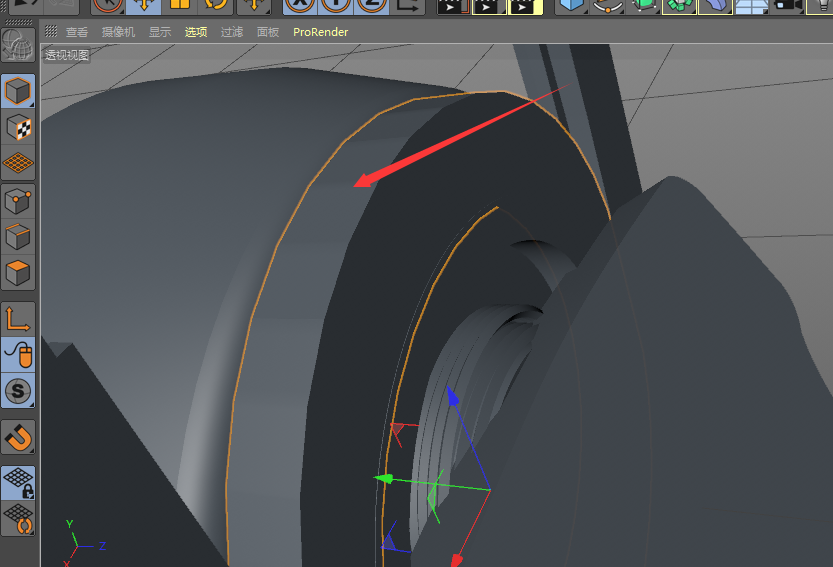This screenshot has width=833, height=567.
Task: Click the green cloner array icon
Action: [679, 5]
